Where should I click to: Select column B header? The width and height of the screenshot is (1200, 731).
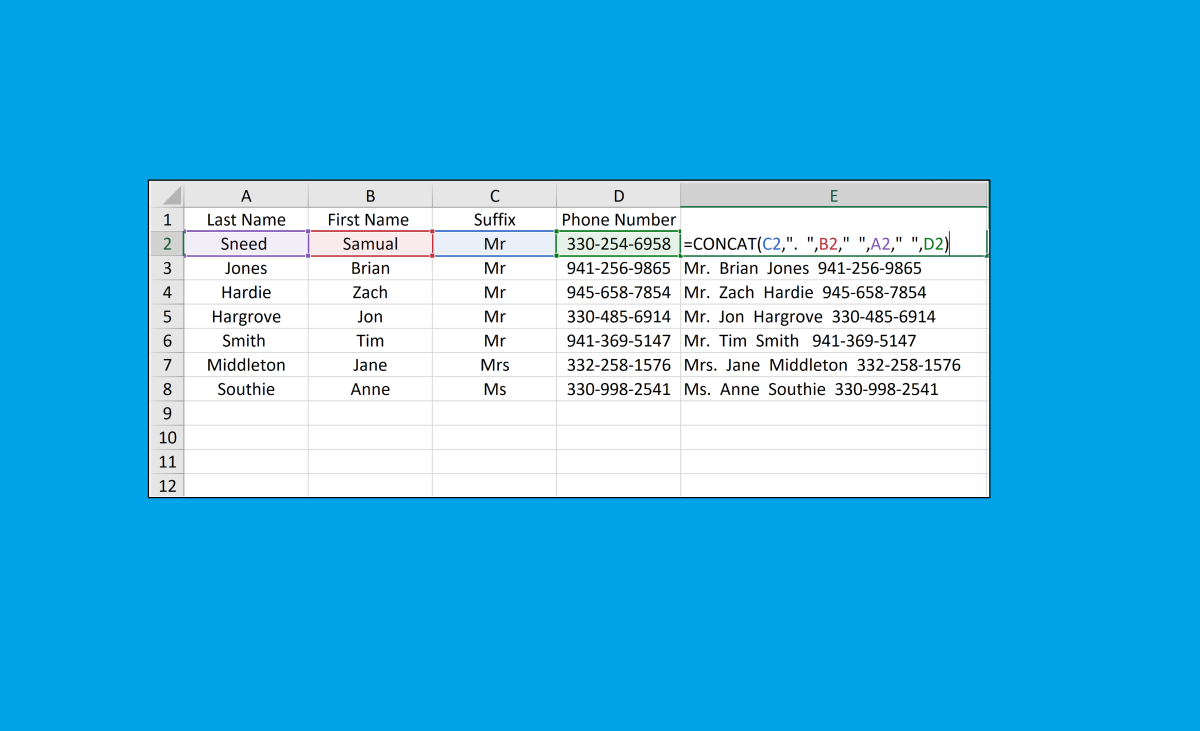click(x=370, y=195)
